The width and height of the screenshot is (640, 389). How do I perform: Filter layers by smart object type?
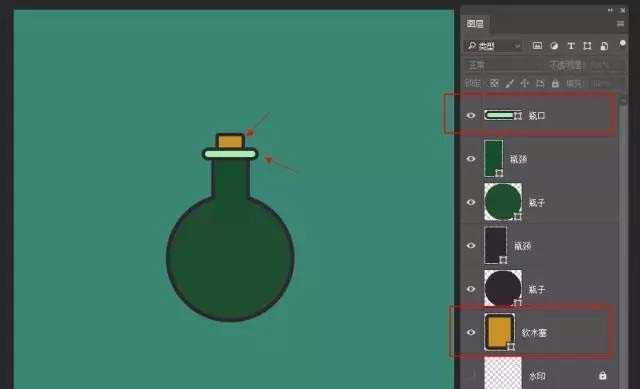click(604, 46)
